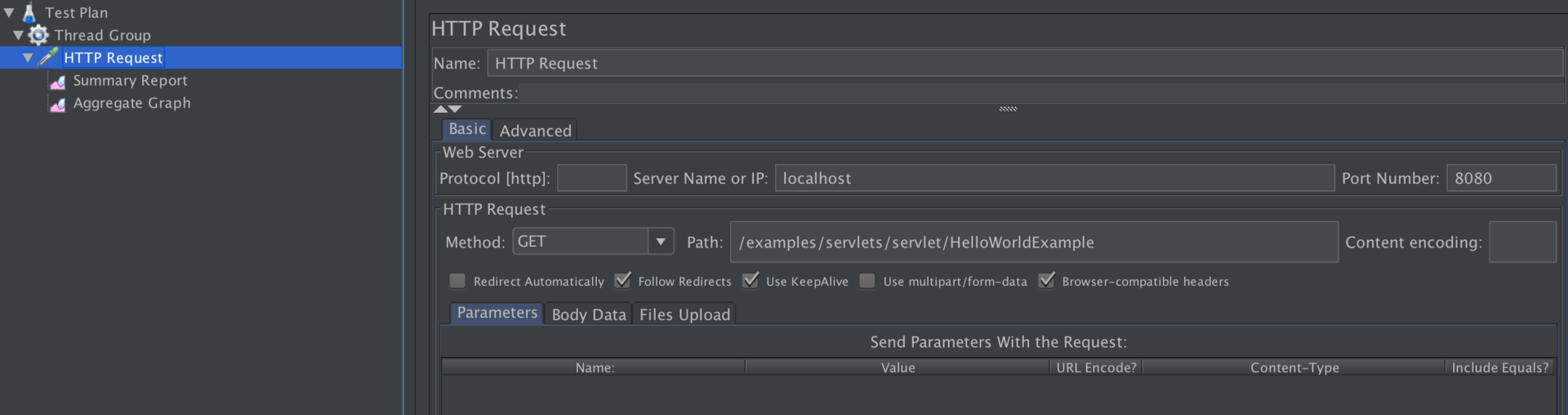Uncheck Browser-compatible headers

1046,281
